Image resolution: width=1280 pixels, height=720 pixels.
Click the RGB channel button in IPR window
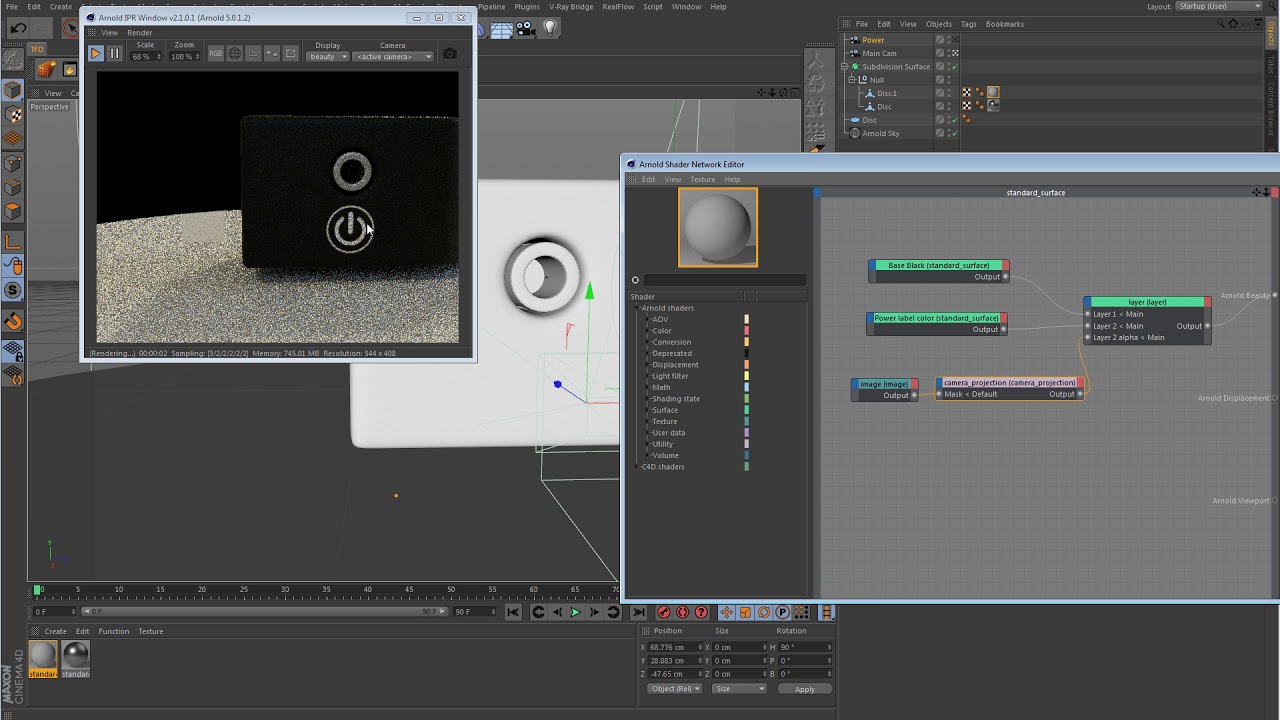click(216, 54)
